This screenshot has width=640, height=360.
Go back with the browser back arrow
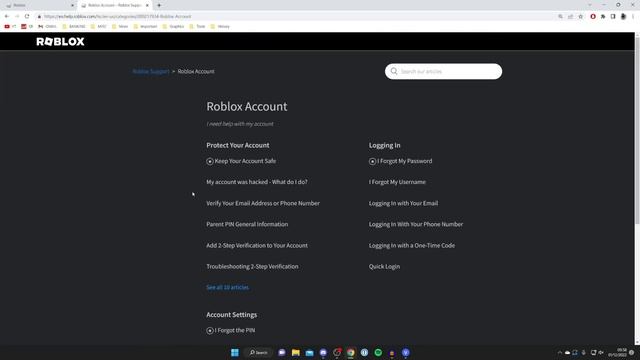pos(7,16)
